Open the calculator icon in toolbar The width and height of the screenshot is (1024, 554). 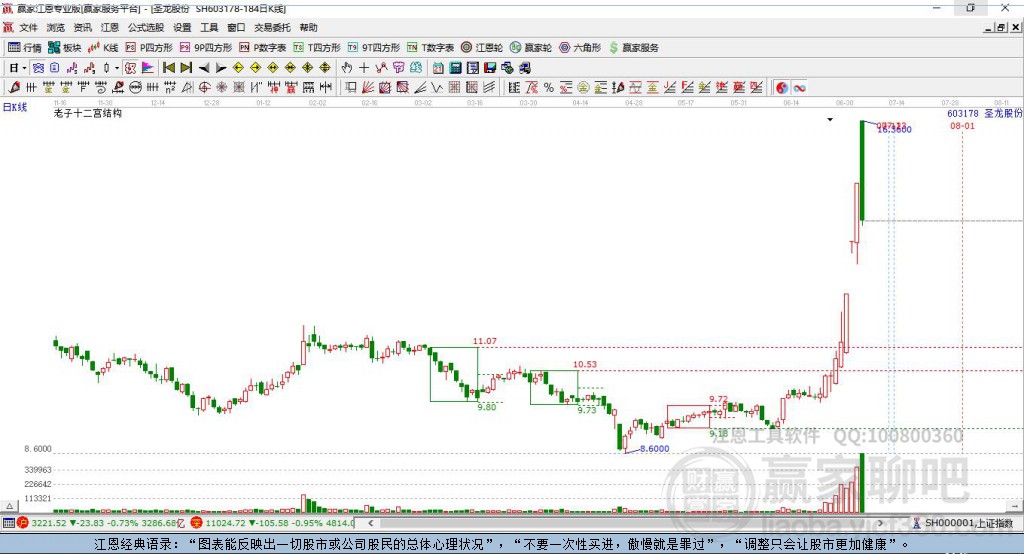pyautogui.click(x=456, y=68)
